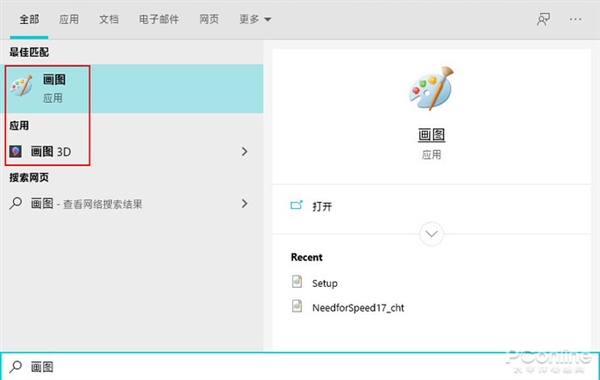Open the 更多 dropdown menu
The width and height of the screenshot is (600, 380).
click(255, 19)
